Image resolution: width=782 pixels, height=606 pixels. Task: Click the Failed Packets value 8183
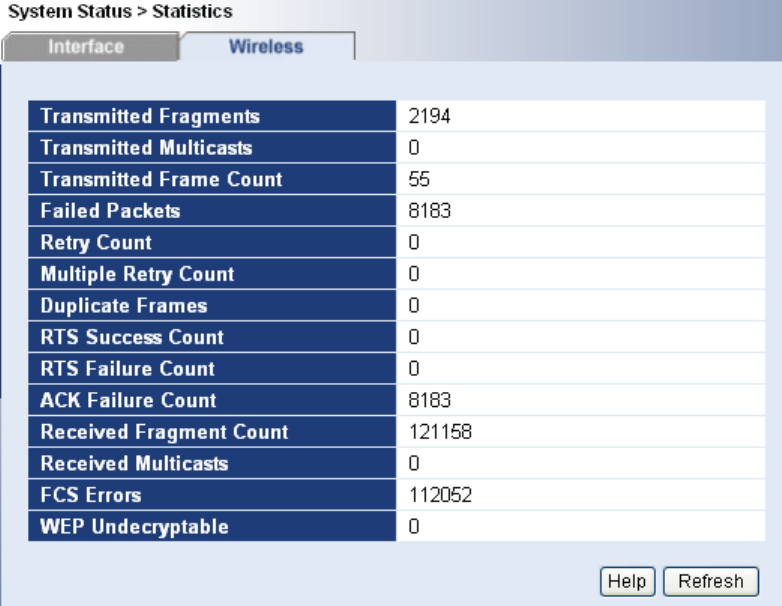[429, 211]
